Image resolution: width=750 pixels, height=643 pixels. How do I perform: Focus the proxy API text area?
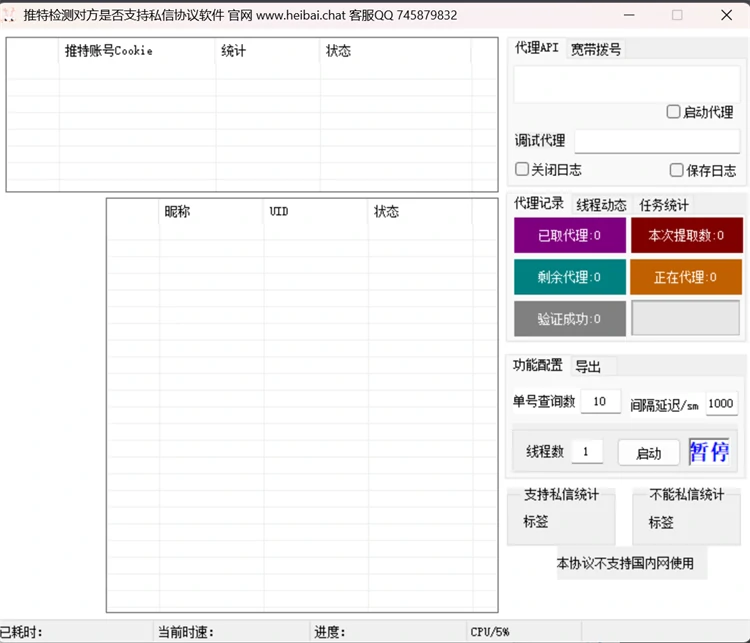coord(627,84)
